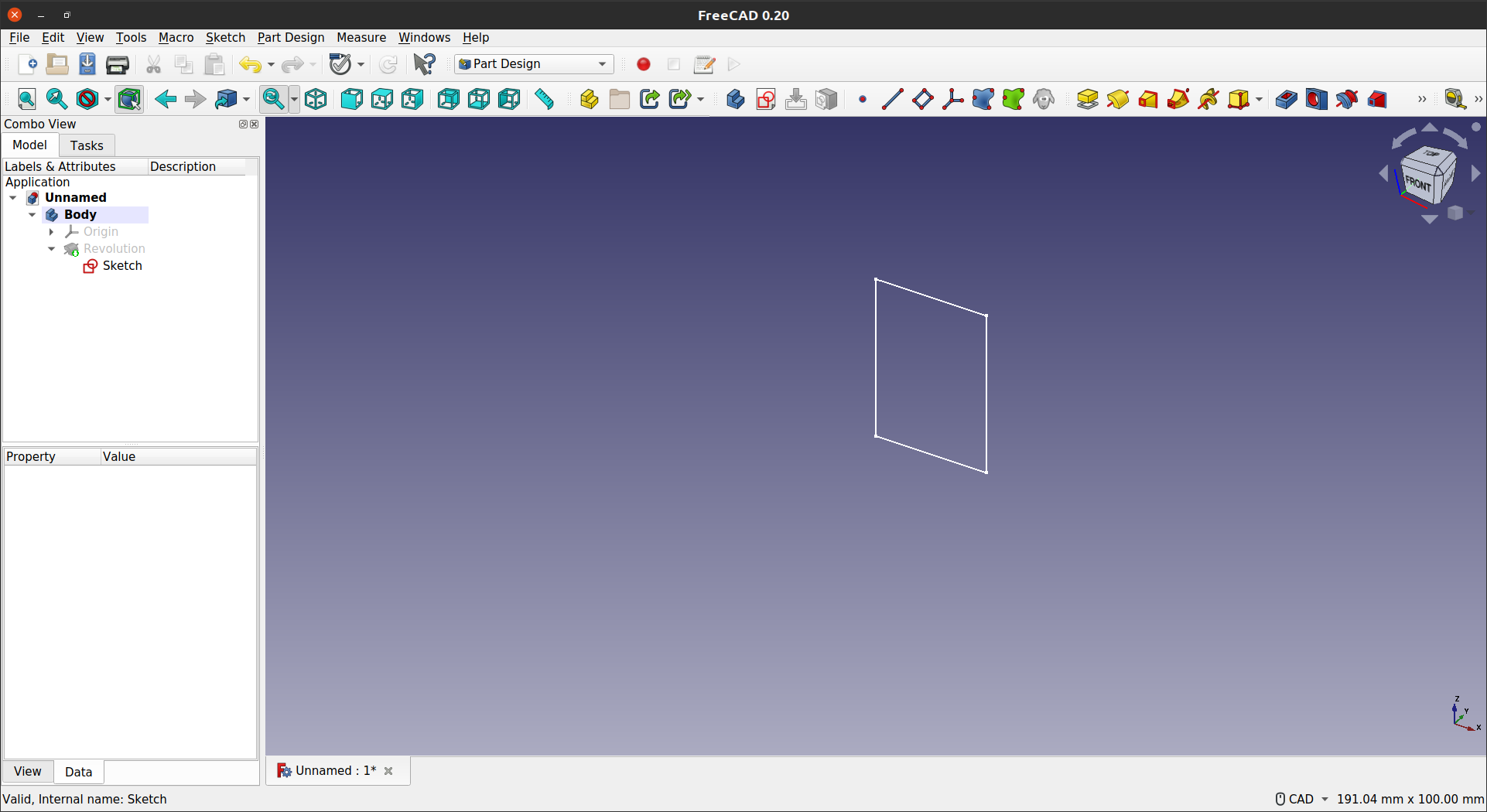The height and width of the screenshot is (812, 1487).
Task: Select Sketch in the model tree
Action: (x=122, y=265)
